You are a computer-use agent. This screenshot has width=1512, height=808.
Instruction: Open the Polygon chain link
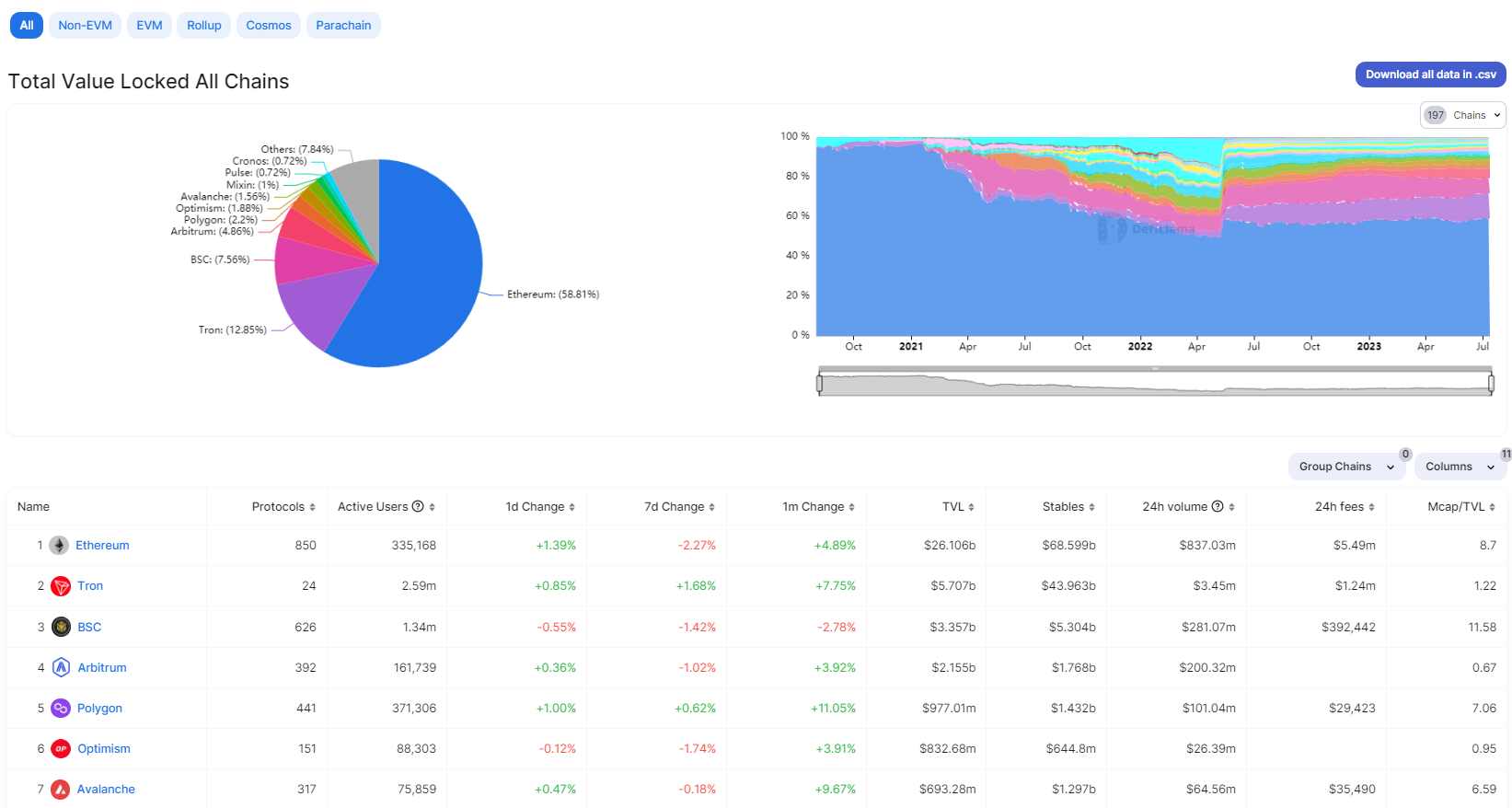[99, 709]
